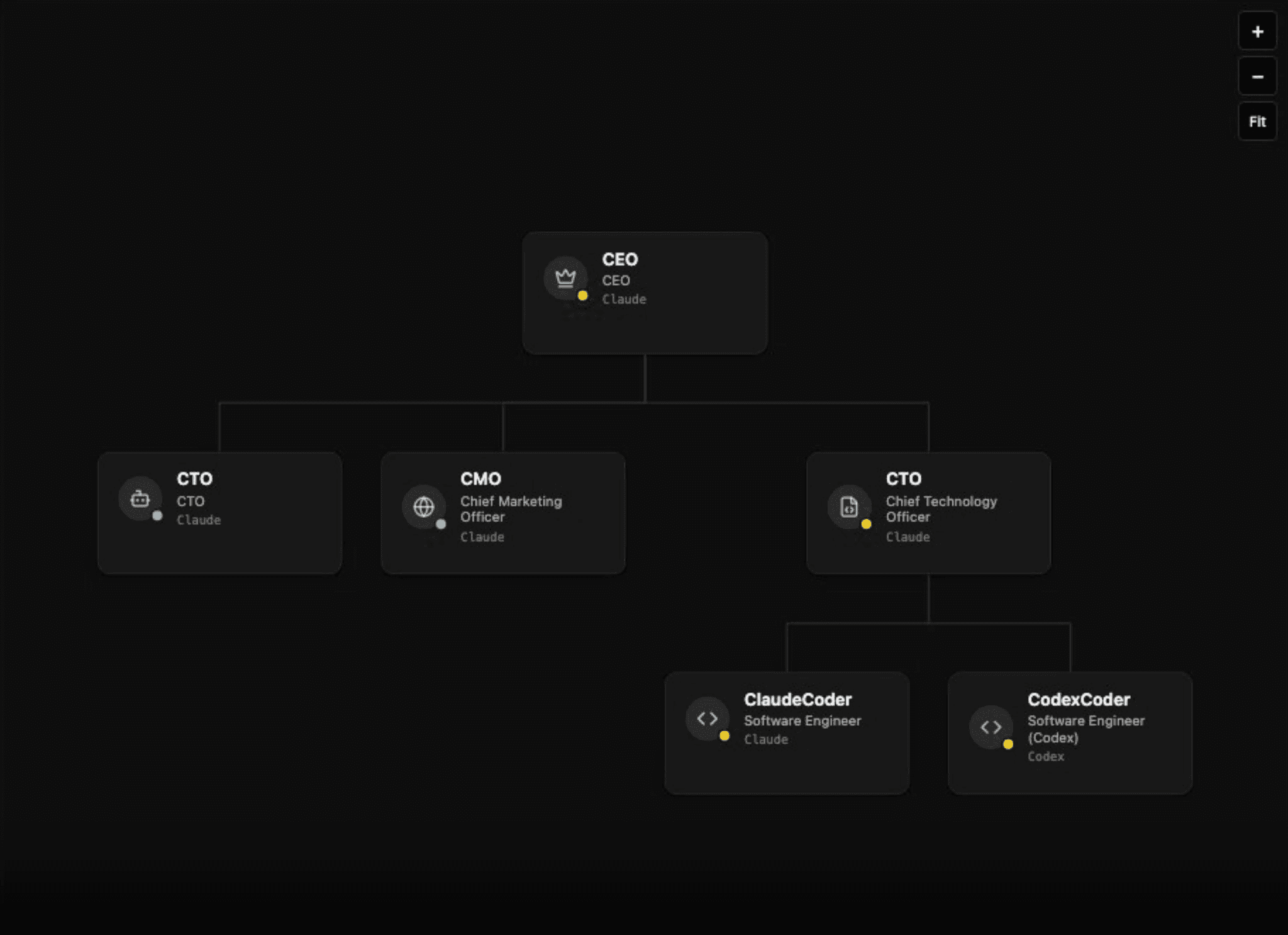This screenshot has width=1288, height=935.
Task: Toggle the gray status dot on the CMO avatar
Action: coord(440,523)
